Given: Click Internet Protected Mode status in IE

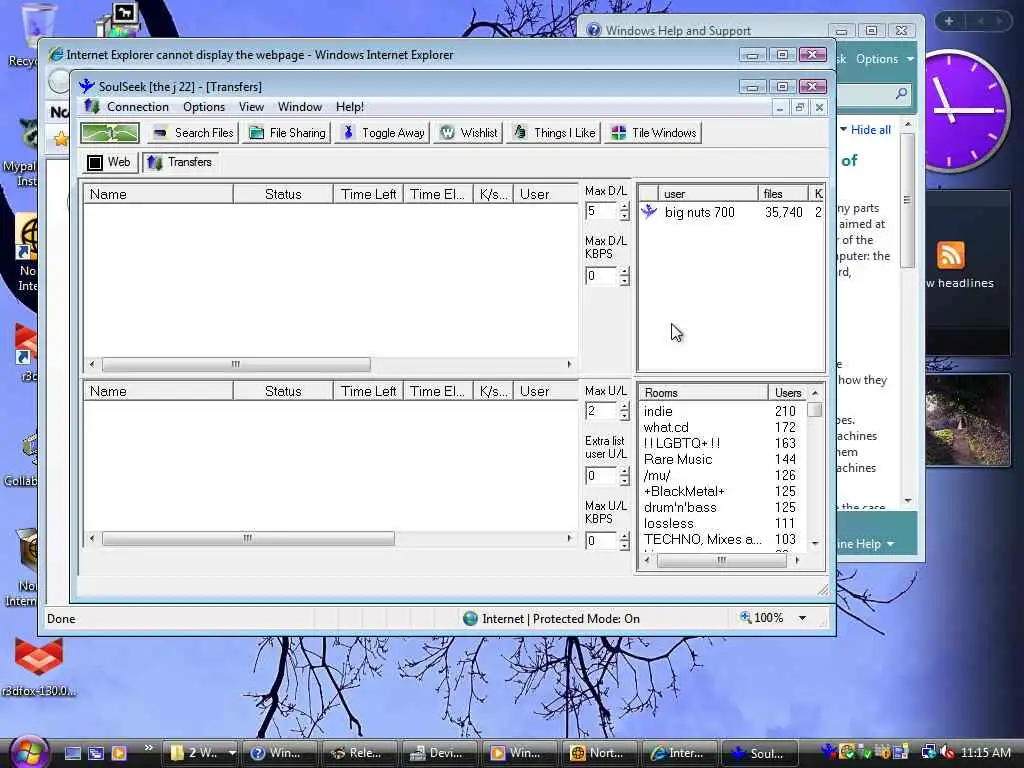Looking at the screenshot, I should pyautogui.click(x=552, y=618).
